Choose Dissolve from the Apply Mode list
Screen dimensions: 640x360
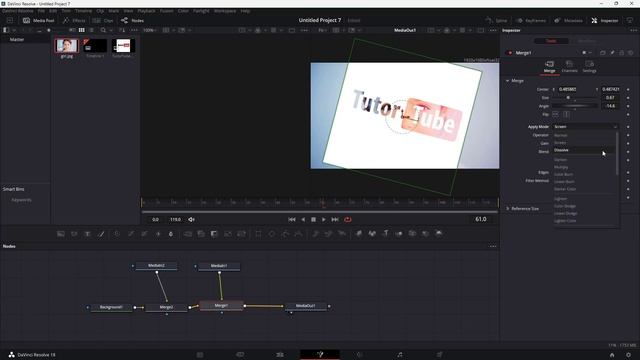tap(584, 150)
